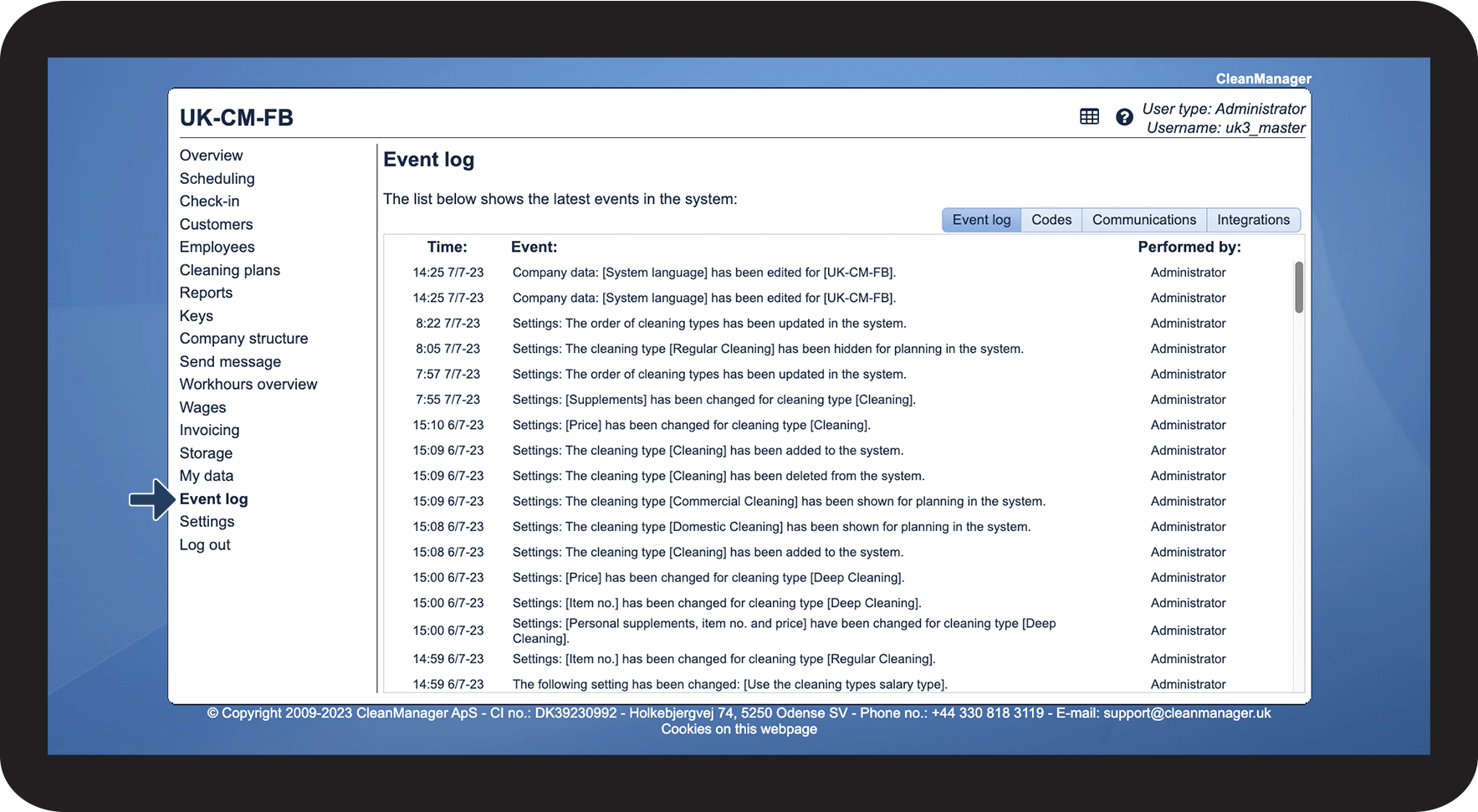
Task: Open the Customers page
Action: pos(216,224)
